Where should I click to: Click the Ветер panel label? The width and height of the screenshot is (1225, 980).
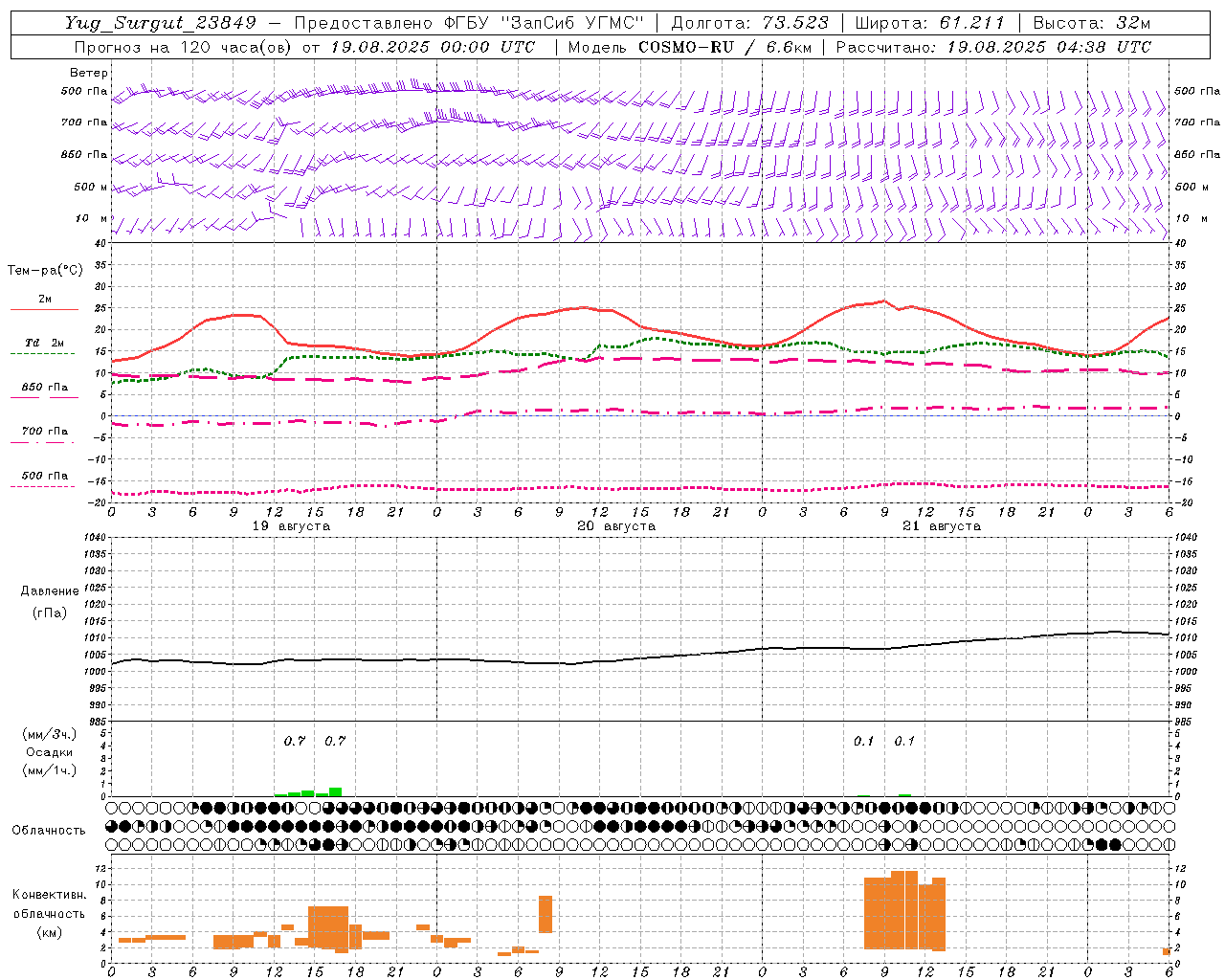click(88, 73)
